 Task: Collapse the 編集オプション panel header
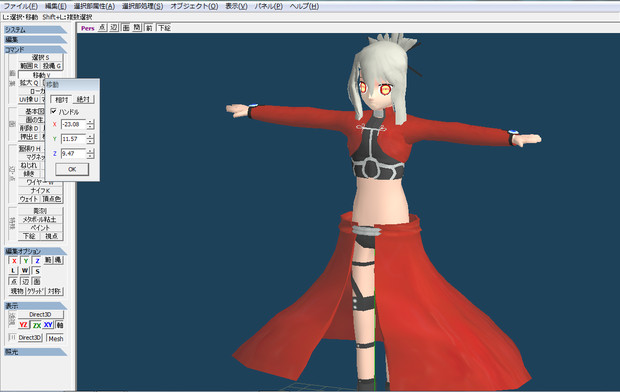click(x=36, y=251)
